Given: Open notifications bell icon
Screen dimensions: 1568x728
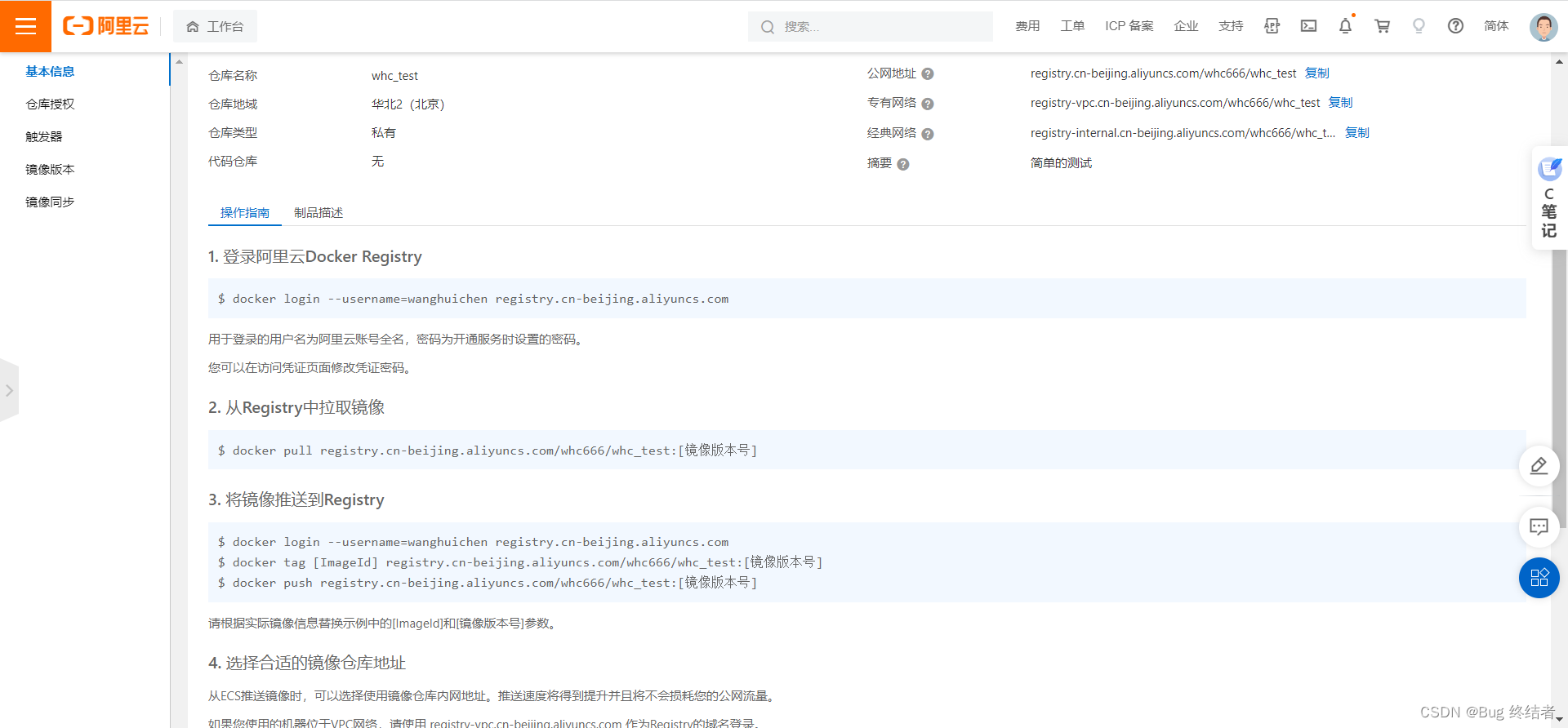Looking at the screenshot, I should click(x=1345, y=26).
